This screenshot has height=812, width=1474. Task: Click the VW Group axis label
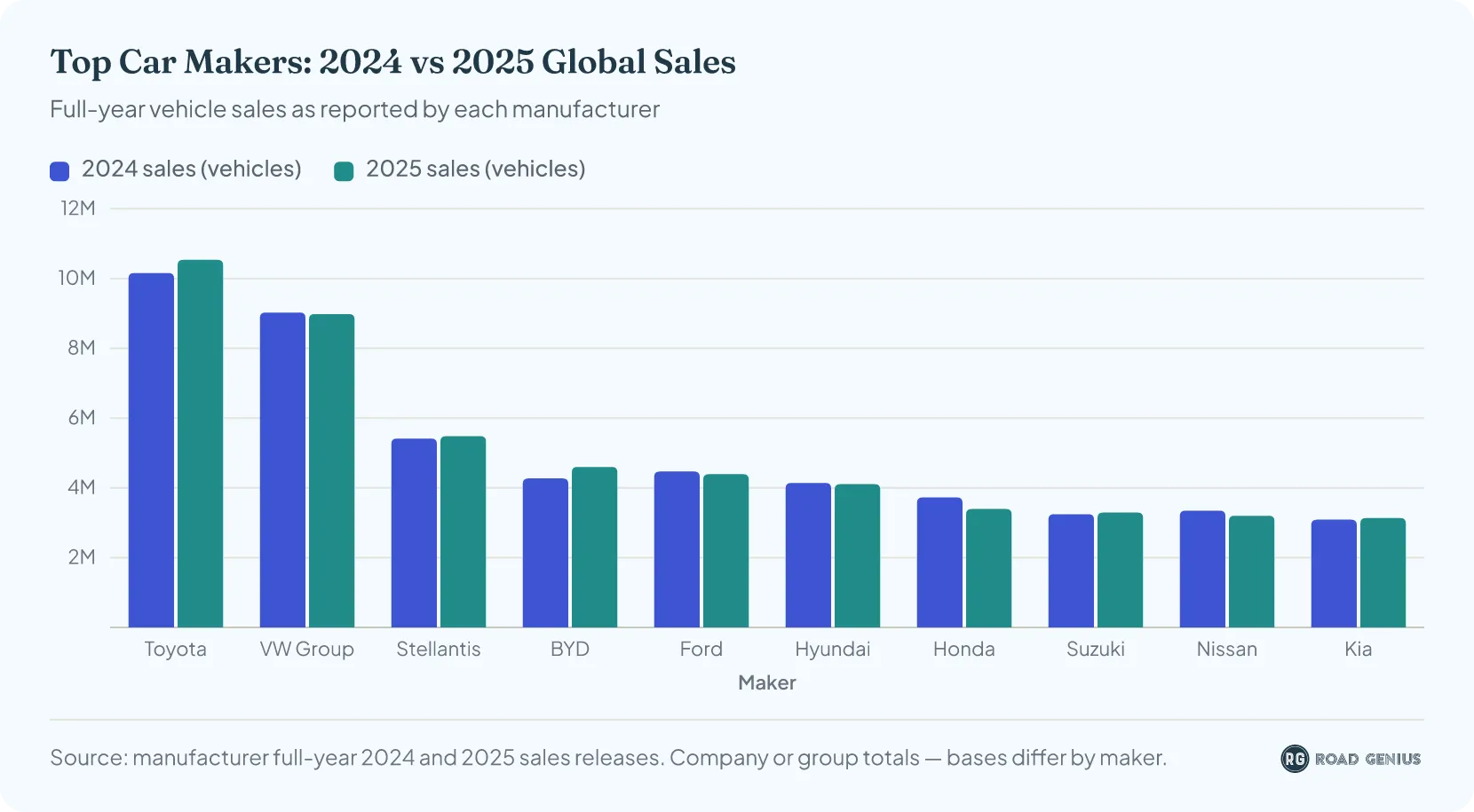pyautogui.click(x=307, y=650)
